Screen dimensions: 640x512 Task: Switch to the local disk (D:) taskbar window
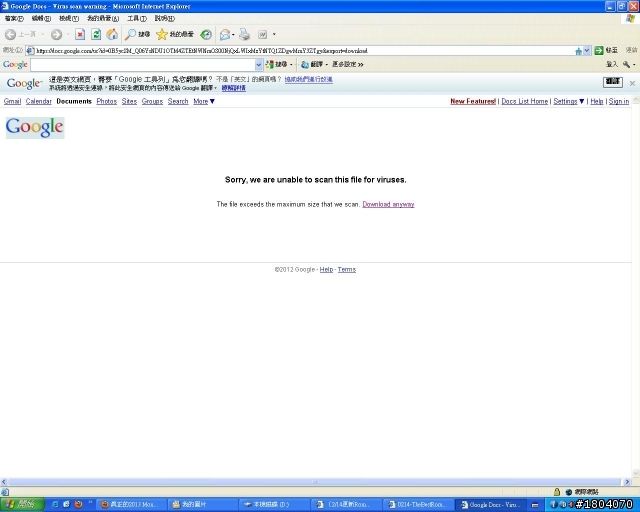pos(273,505)
